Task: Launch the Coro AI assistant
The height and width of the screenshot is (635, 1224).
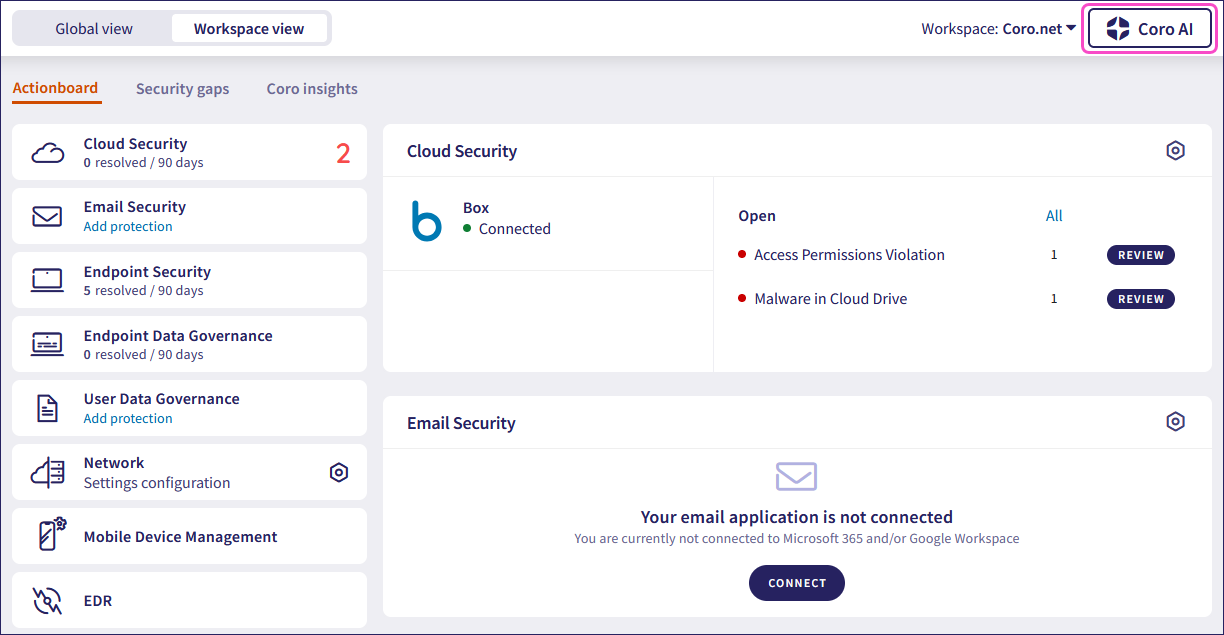Action: pos(1149,29)
